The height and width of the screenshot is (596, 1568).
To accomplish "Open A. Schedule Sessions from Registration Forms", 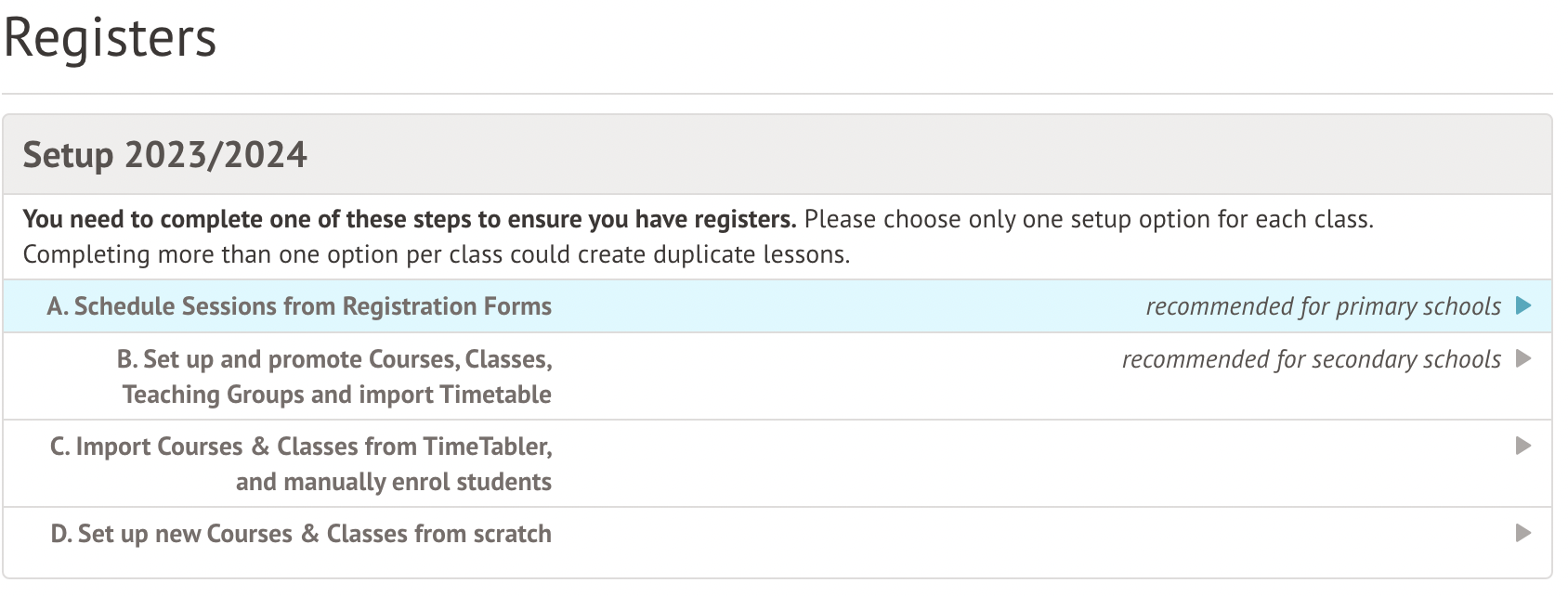I will [x=299, y=306].
